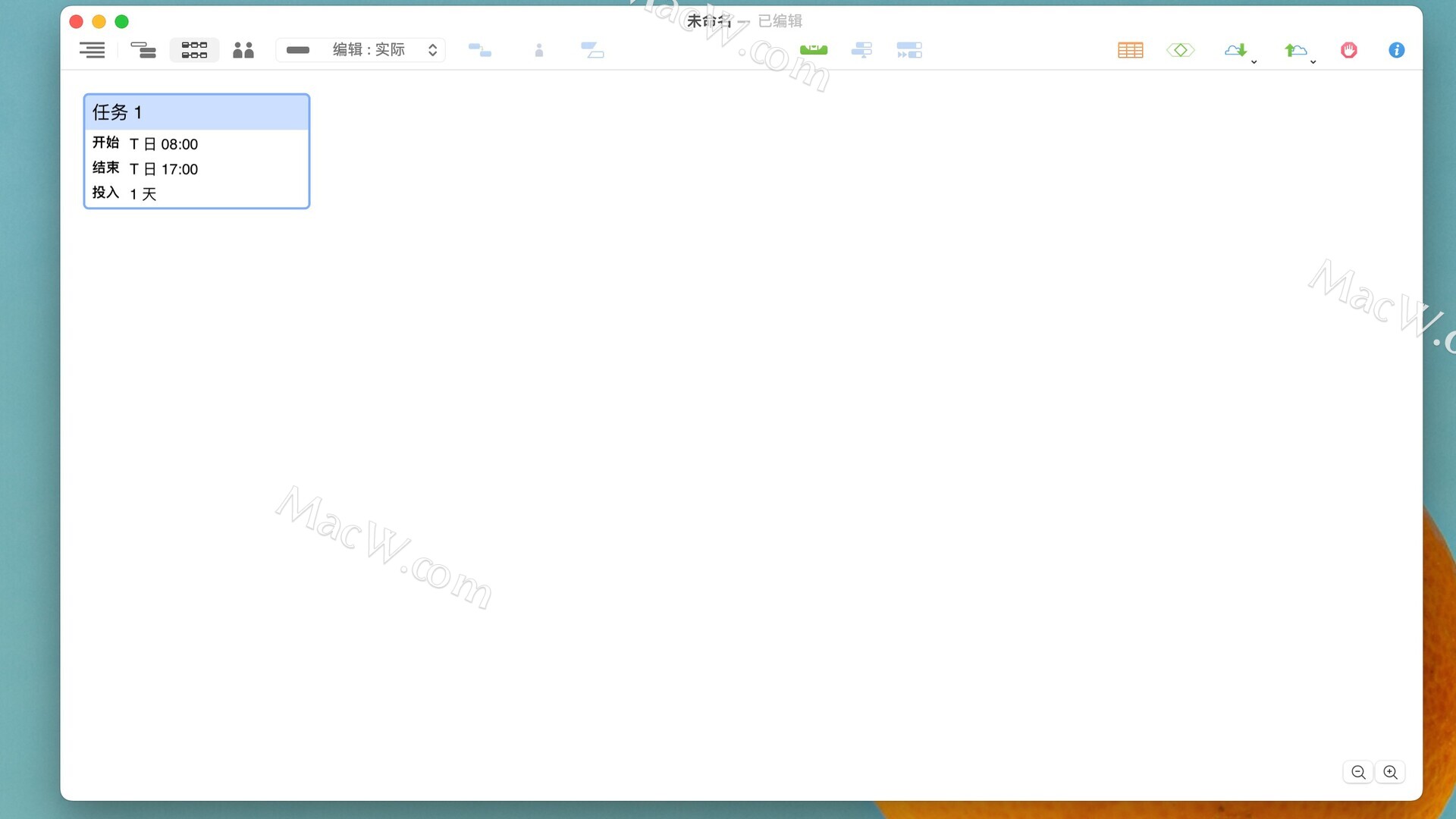Click start value T 日 08:00
The height and width of the screenshot is (819, 1456).
[164, 144]
